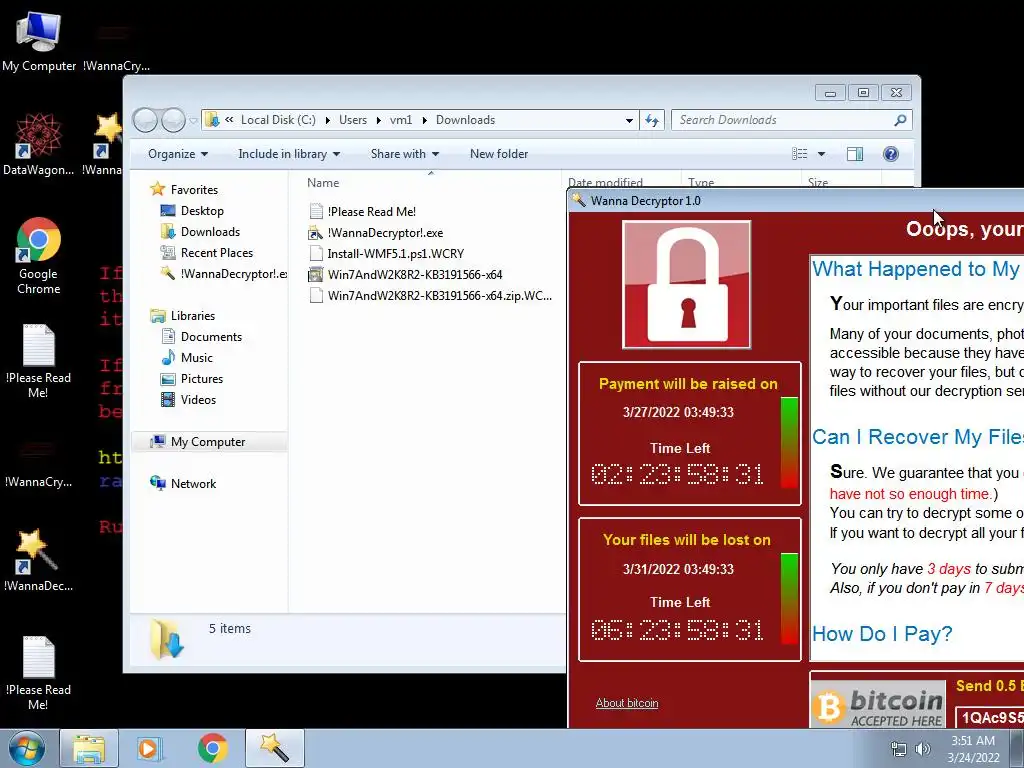The width and height of the screenshot is (1024, 768).
Task: Select Pictures library
Action: pos(202,379)
